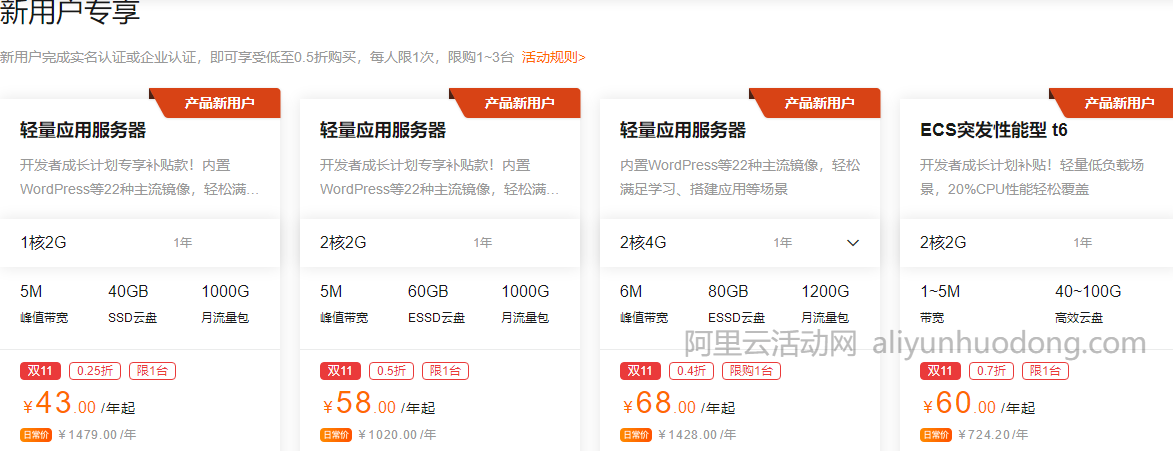The image size is (1173, 451).
Task: Click 限1台 tag on ECS t6 card
Action: (1046, 370)
